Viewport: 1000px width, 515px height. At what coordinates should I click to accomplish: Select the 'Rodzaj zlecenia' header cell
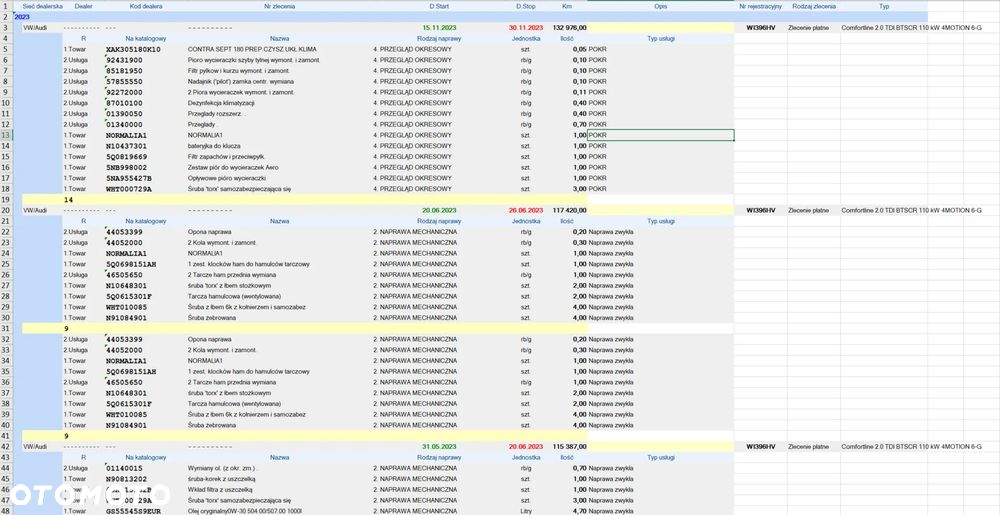coord(814,6)
